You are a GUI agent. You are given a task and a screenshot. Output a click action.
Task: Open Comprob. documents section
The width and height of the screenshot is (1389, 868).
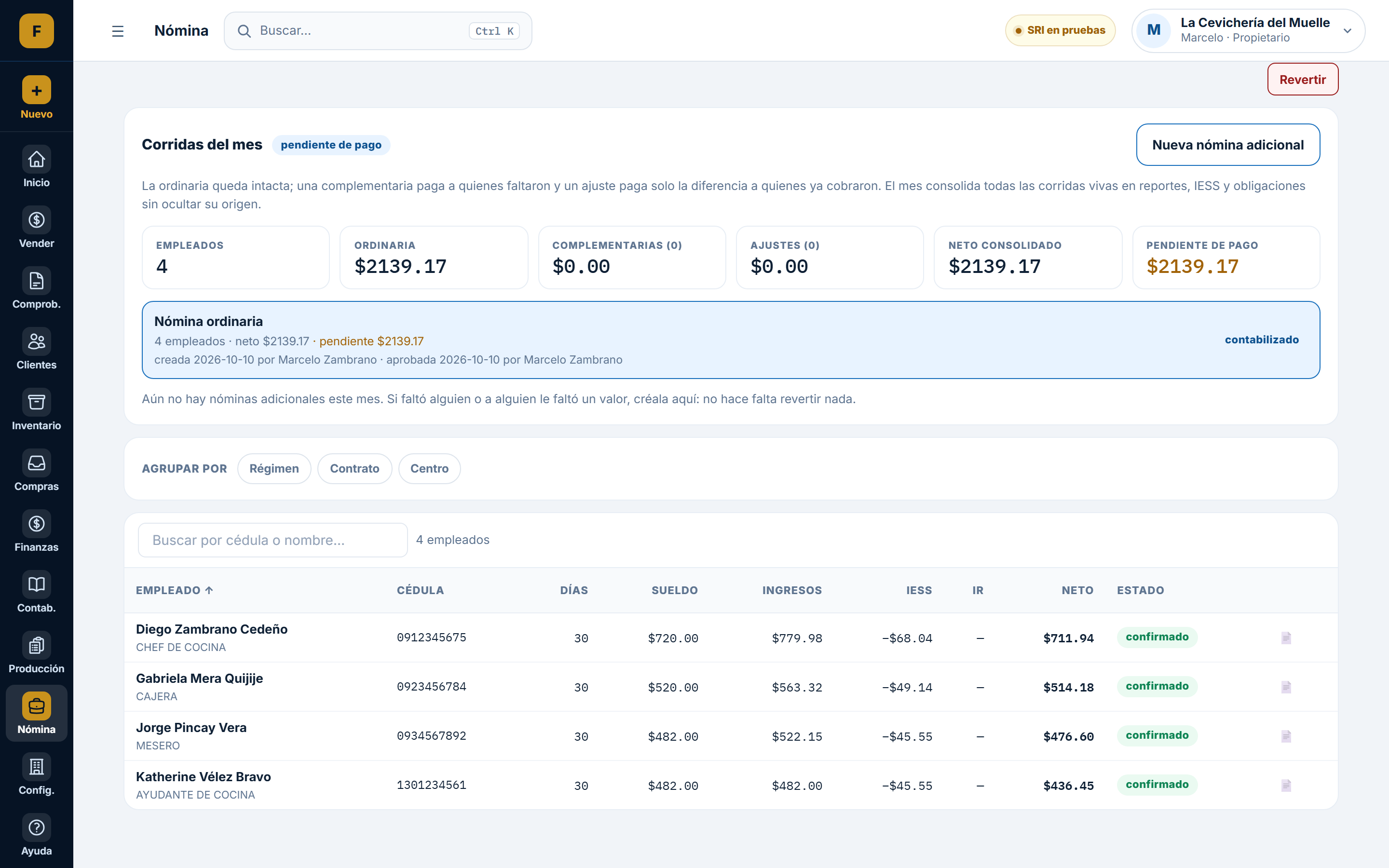(x=36, y=288)
